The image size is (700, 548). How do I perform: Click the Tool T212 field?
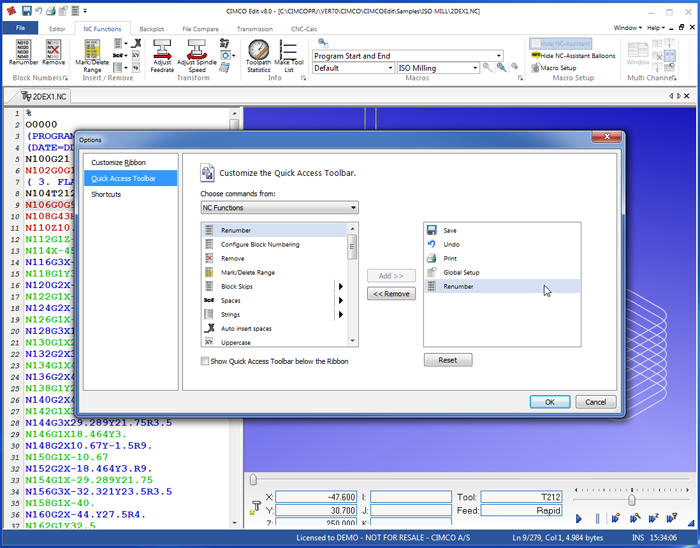point(521,497)
